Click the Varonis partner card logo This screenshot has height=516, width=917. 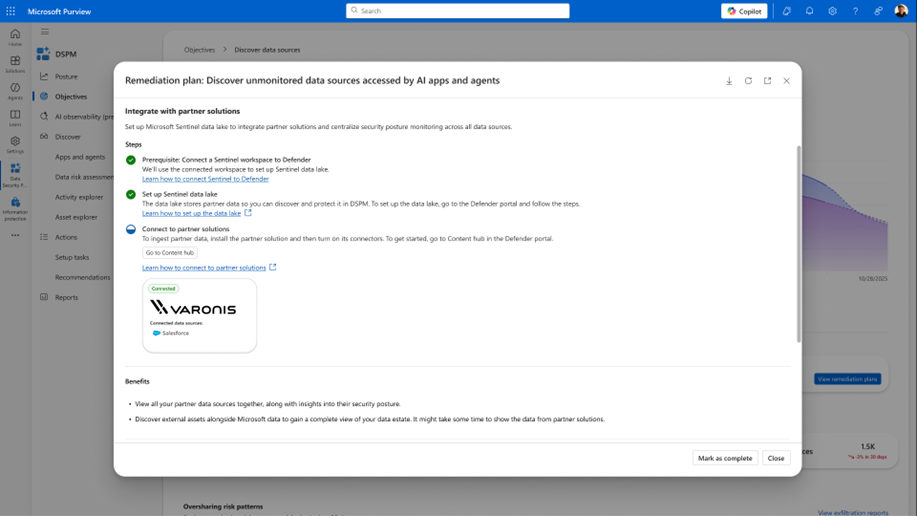point(193,308)
